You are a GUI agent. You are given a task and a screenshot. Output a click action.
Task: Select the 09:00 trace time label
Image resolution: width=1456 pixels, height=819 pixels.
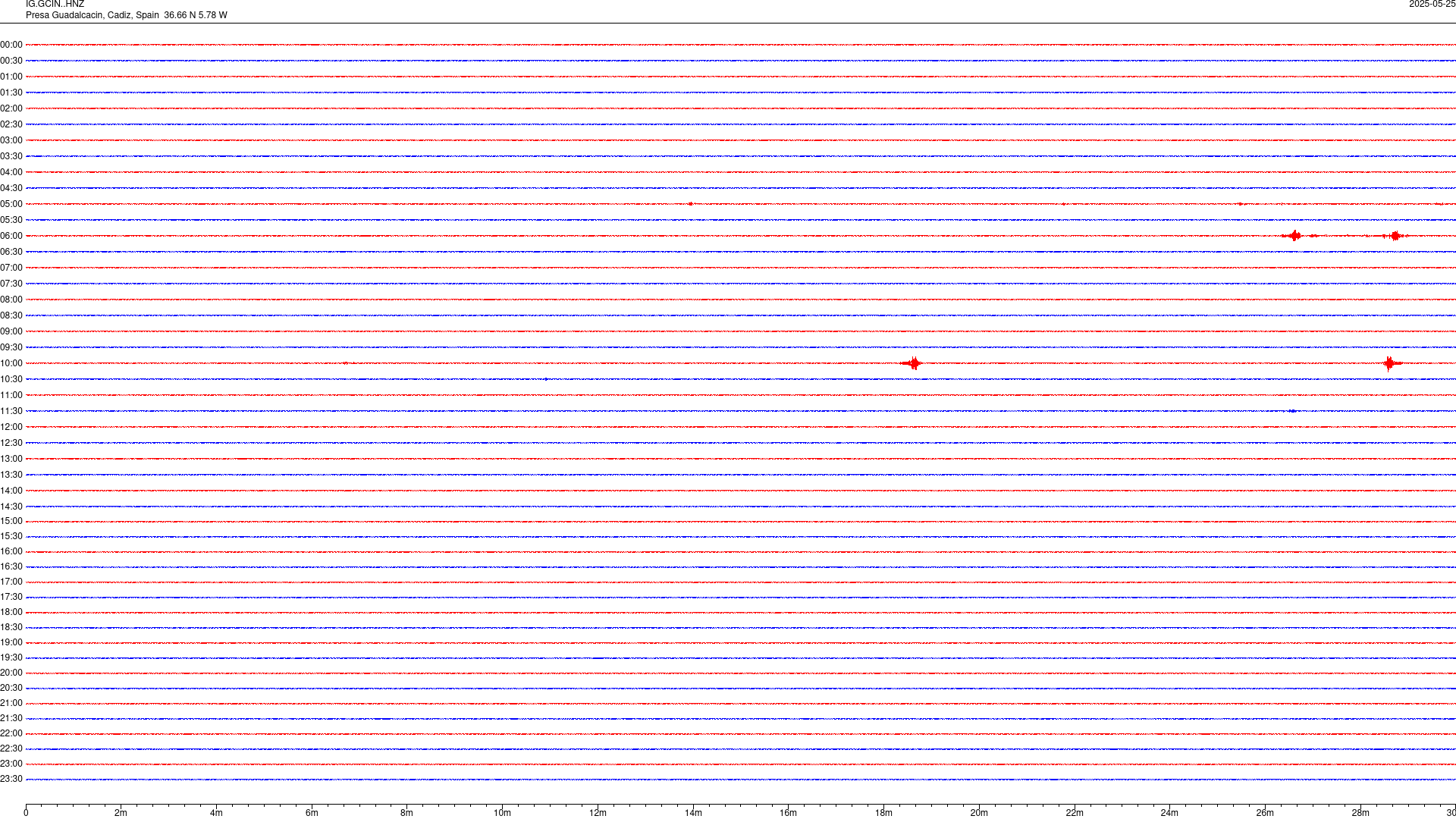[11, 331]
